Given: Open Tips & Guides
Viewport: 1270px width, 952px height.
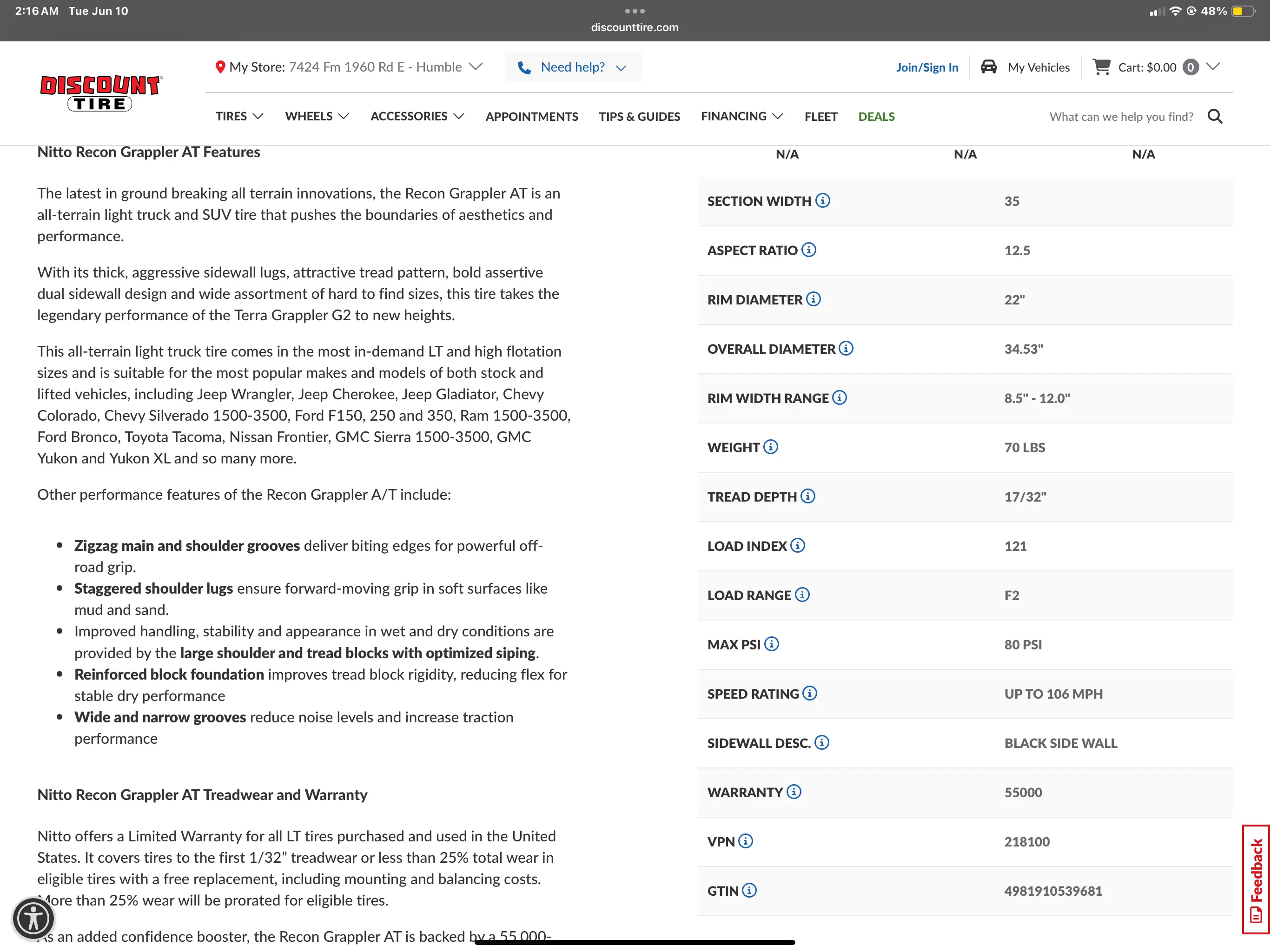Looking at the screenshot, I should click(640, 117).
